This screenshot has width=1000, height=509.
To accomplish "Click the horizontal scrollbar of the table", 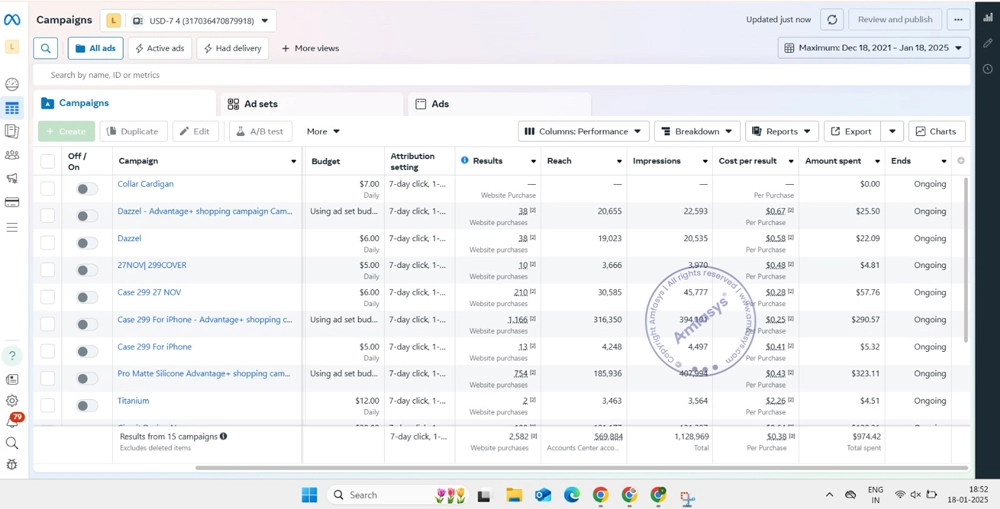I will (x=582, y=468).
